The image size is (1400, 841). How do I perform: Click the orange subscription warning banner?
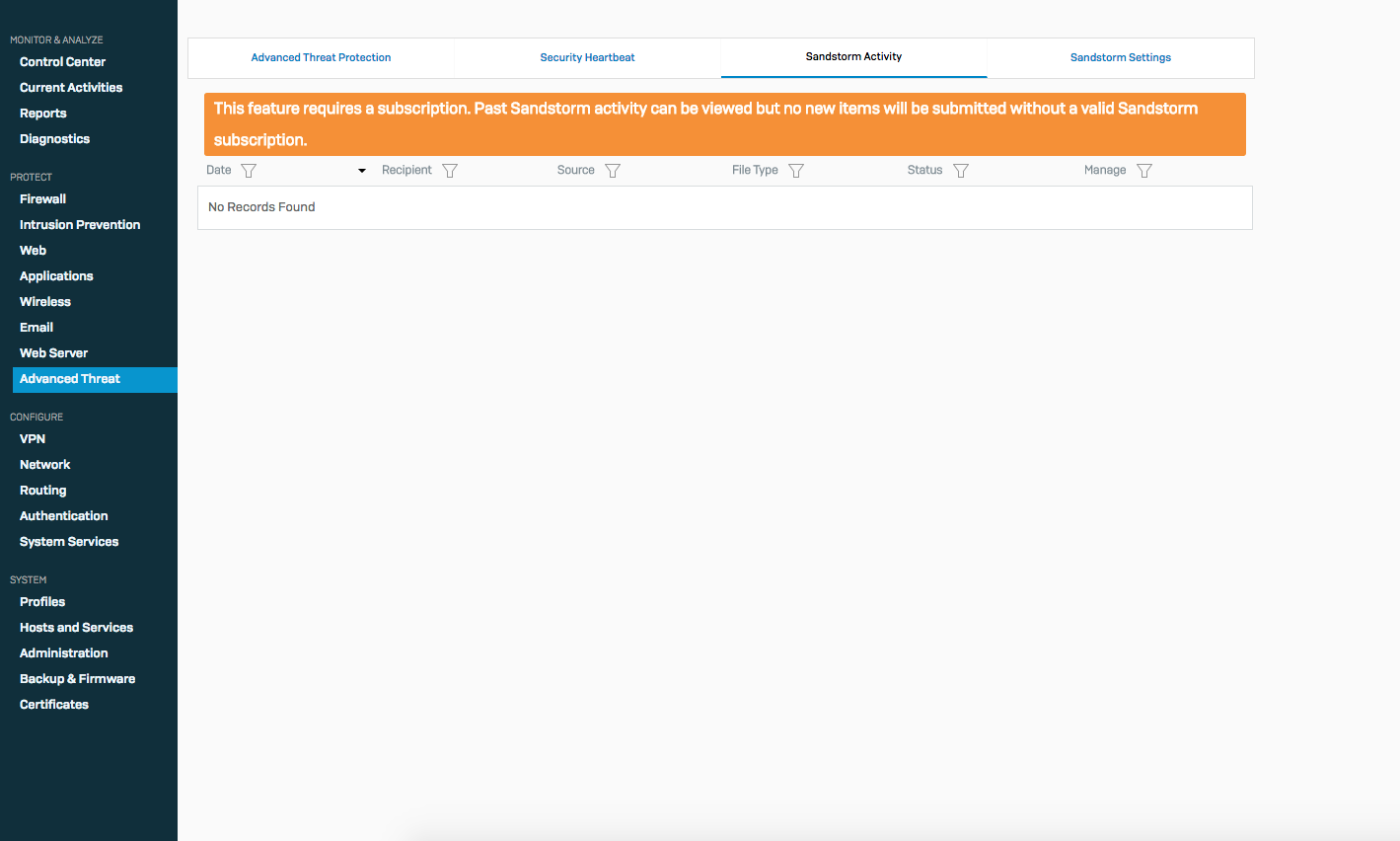(725, 124)
